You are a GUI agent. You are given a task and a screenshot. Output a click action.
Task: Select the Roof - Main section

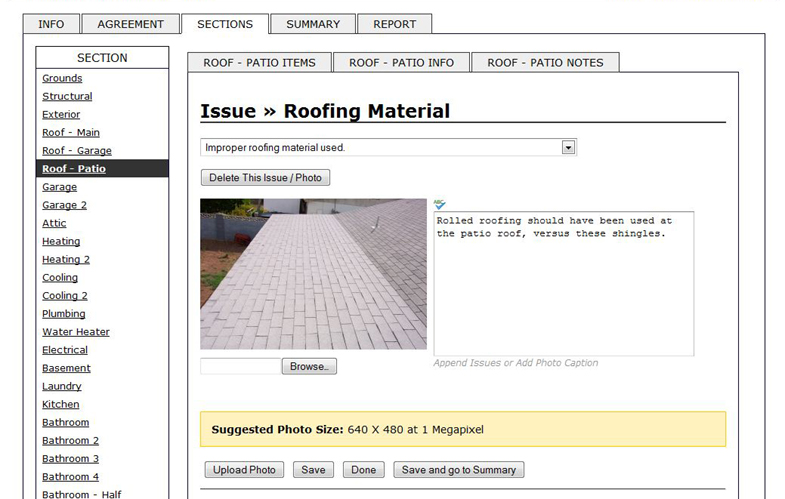click(x=71, y=133)
